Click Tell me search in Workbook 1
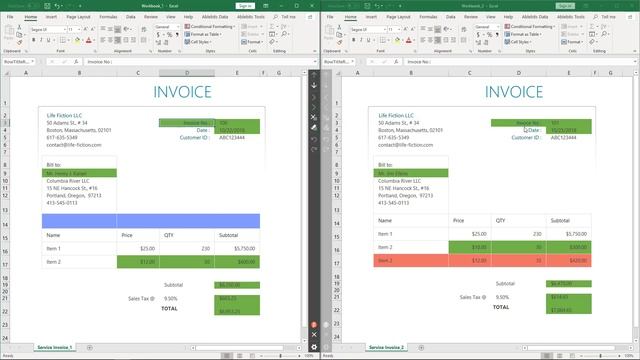 click(285, 17)
